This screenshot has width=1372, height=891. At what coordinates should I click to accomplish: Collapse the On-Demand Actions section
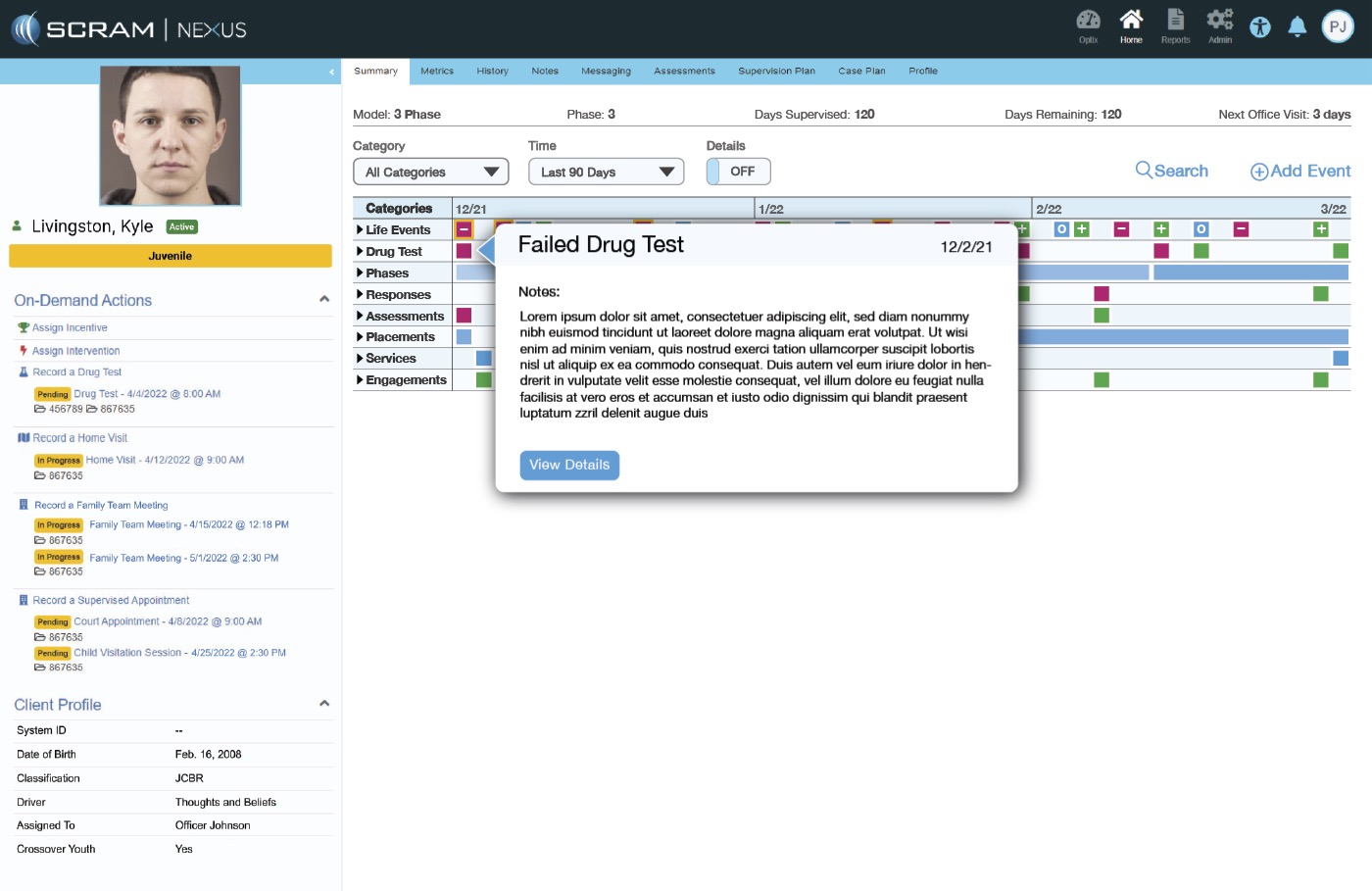(324, 299)
